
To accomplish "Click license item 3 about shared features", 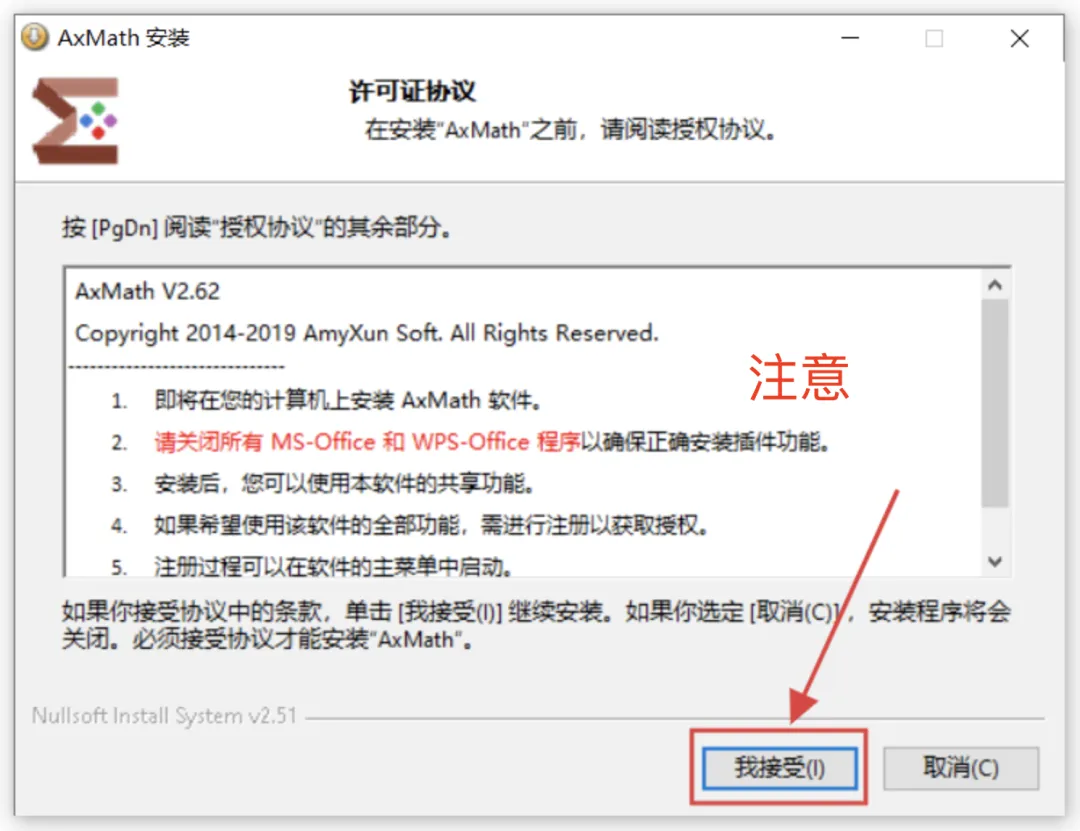I will (x=323, y=484).
